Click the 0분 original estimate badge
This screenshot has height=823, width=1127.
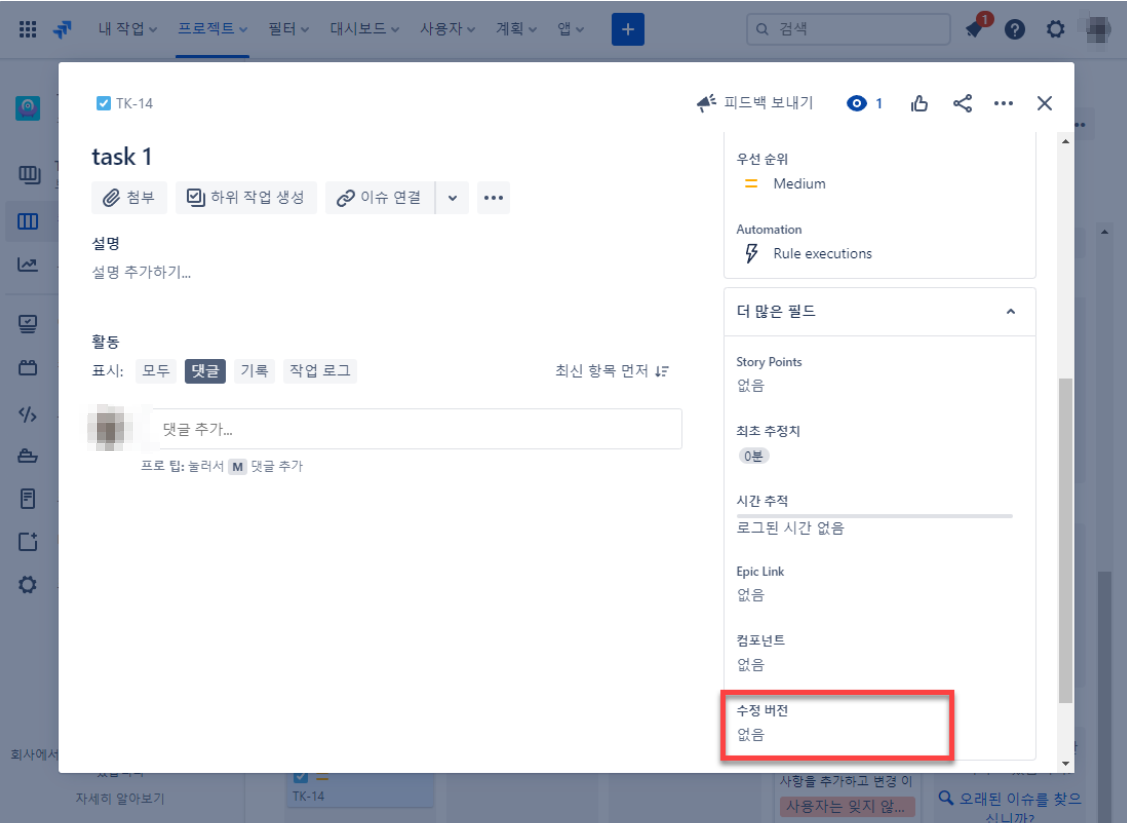coord(754,456)
